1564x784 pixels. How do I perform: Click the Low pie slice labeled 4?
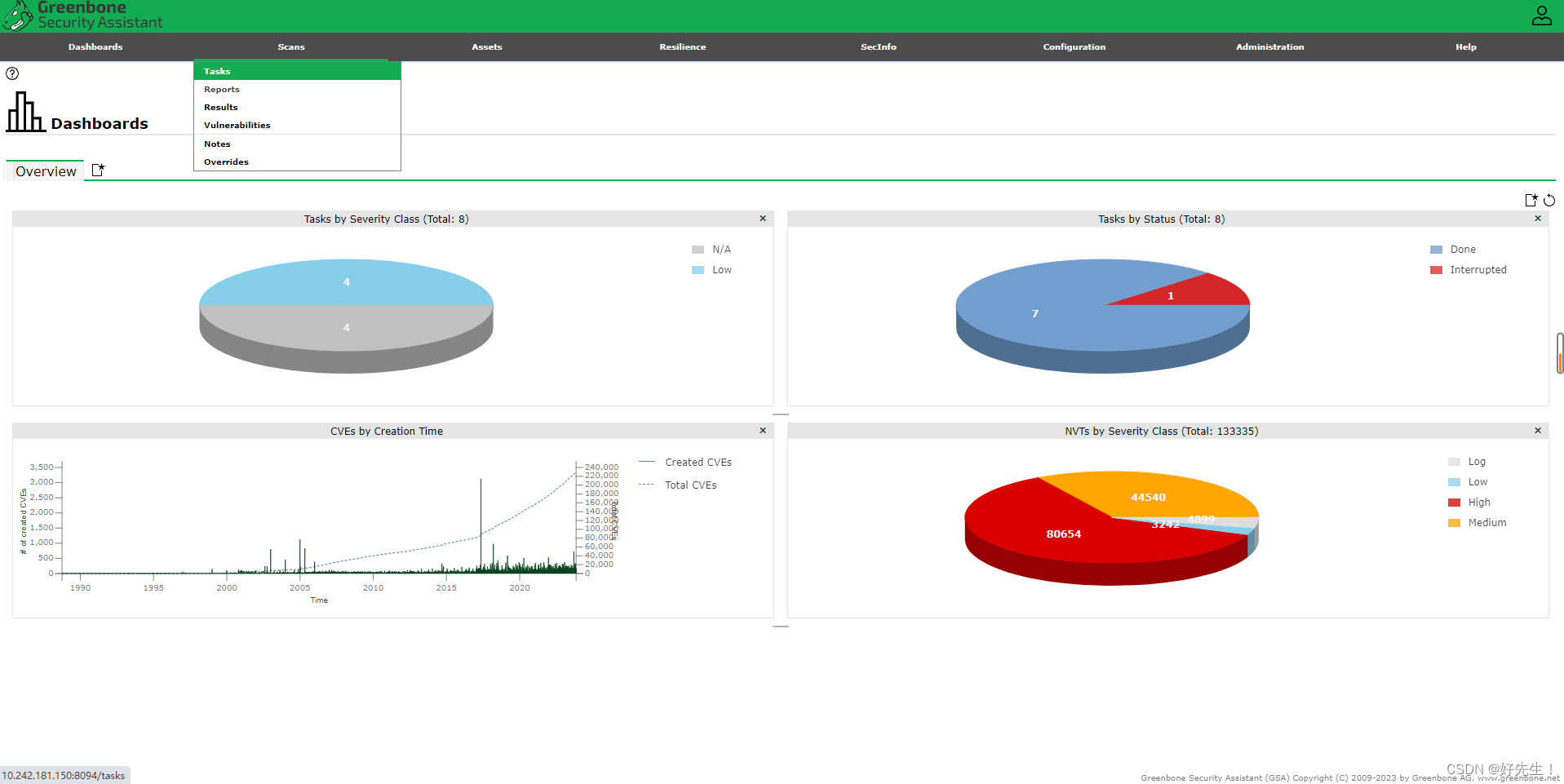pyautogui.click(x=346, y=281)
